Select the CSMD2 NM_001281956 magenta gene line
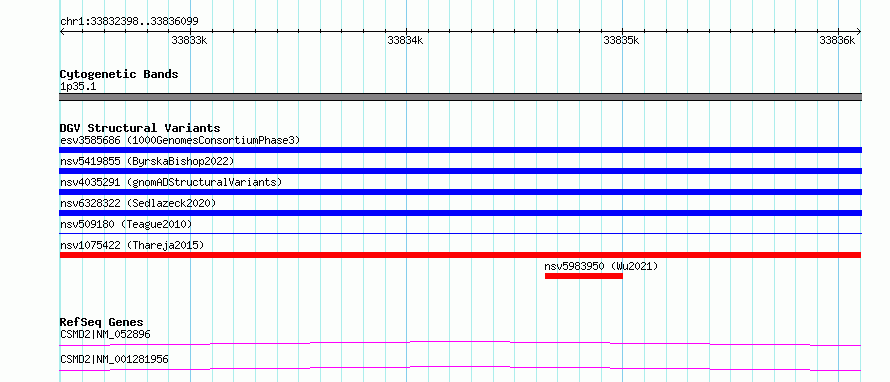This screenshot has width=890, height=382. tap(460, 368)
